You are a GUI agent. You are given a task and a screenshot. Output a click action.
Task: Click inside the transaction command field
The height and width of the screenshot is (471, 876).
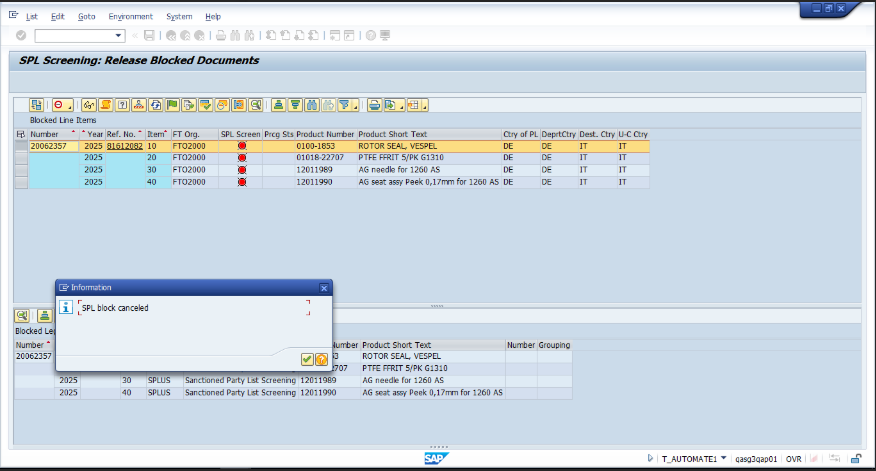pyautogui.click(x=74, y=36)
